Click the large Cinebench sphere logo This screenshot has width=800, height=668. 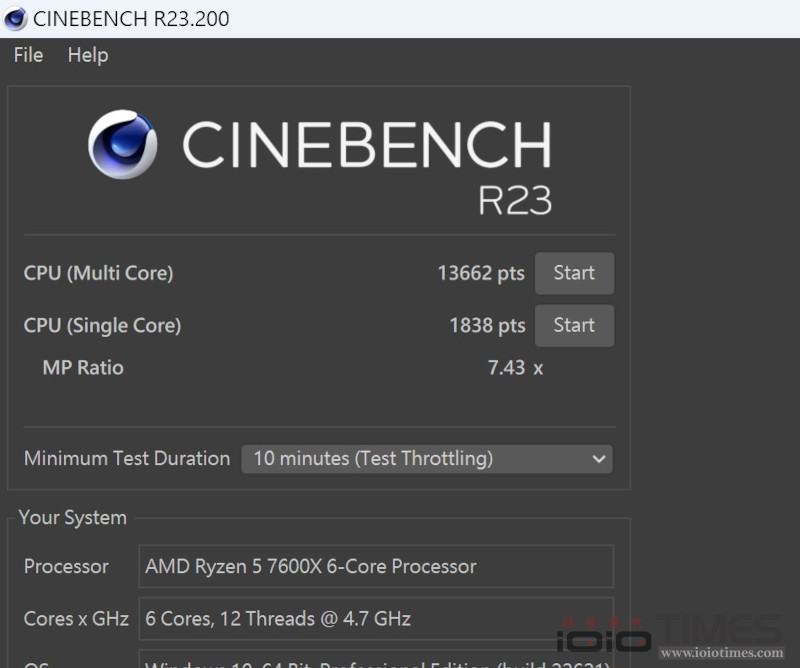click(x=122, y=144)
